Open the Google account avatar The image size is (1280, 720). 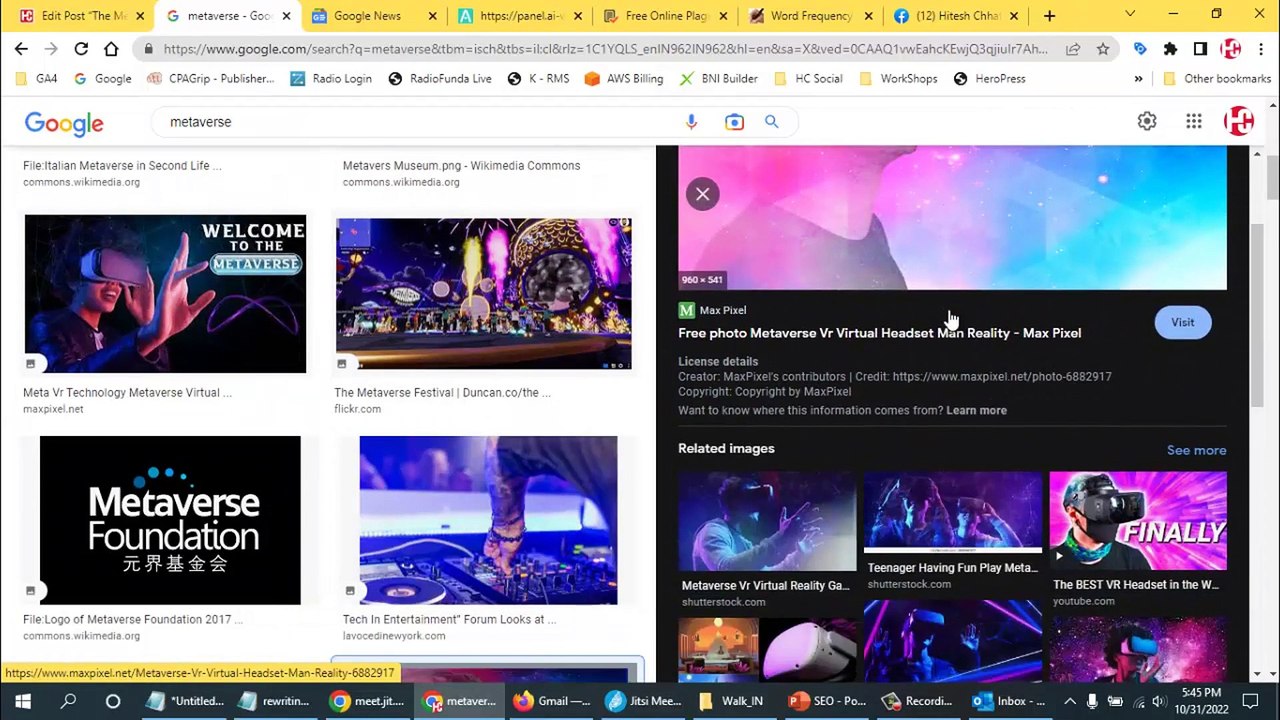1239,121
